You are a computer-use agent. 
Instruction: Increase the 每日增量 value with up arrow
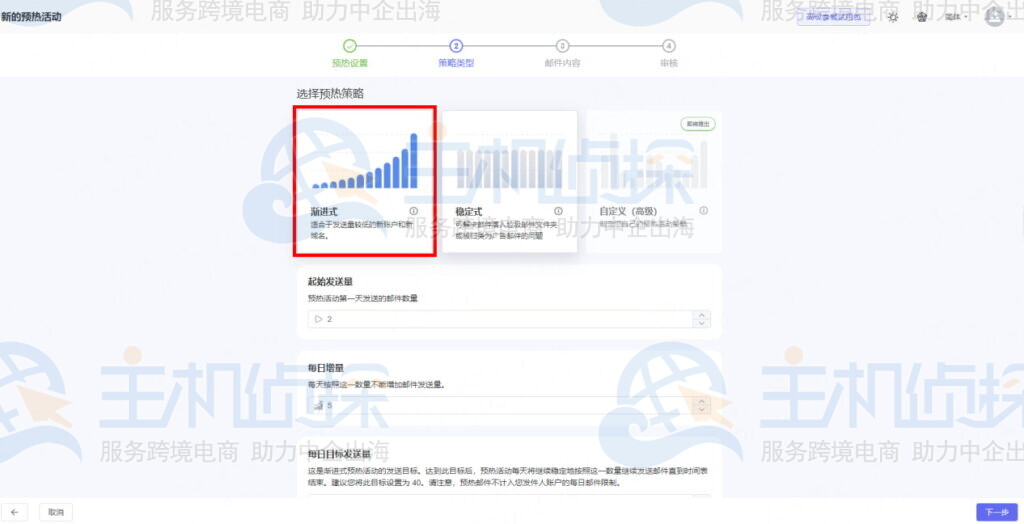[701, 401]
